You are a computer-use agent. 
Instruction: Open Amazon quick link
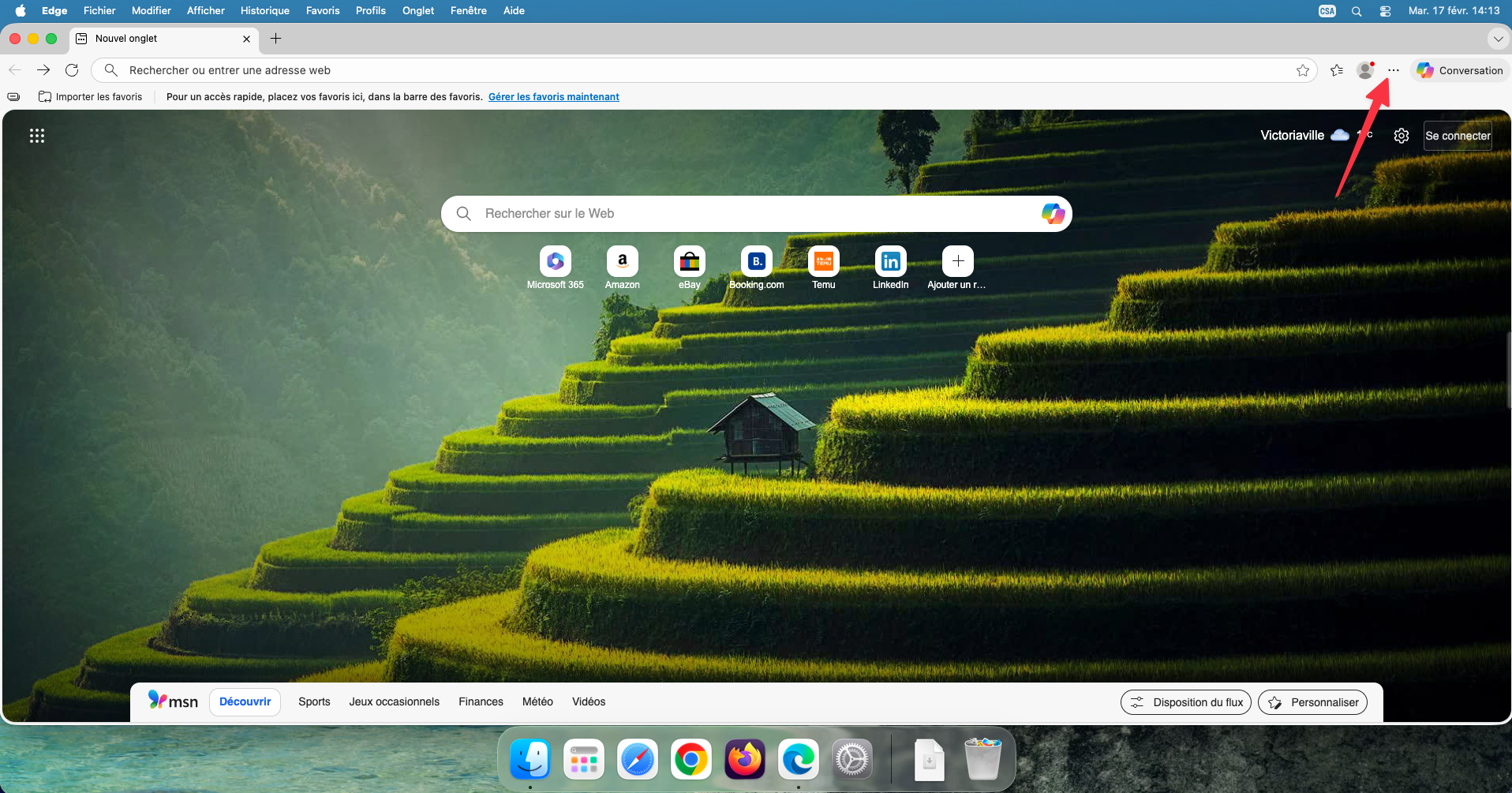(x=623, y=268)
